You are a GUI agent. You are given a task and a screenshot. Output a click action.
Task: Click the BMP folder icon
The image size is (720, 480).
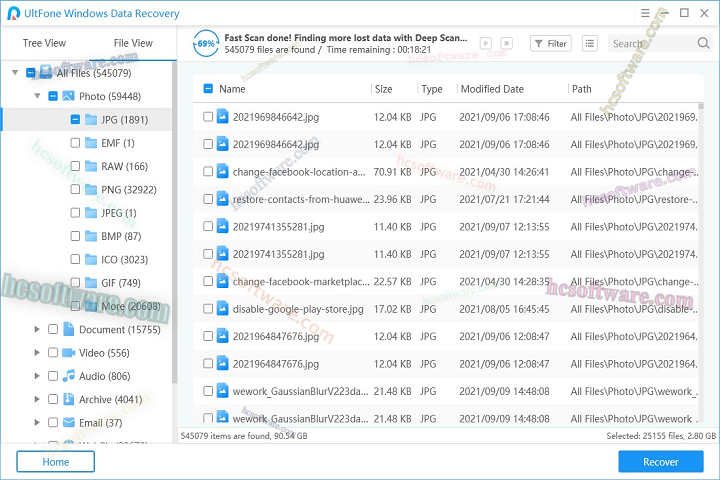pyautogui.click(x=91, y=236)
